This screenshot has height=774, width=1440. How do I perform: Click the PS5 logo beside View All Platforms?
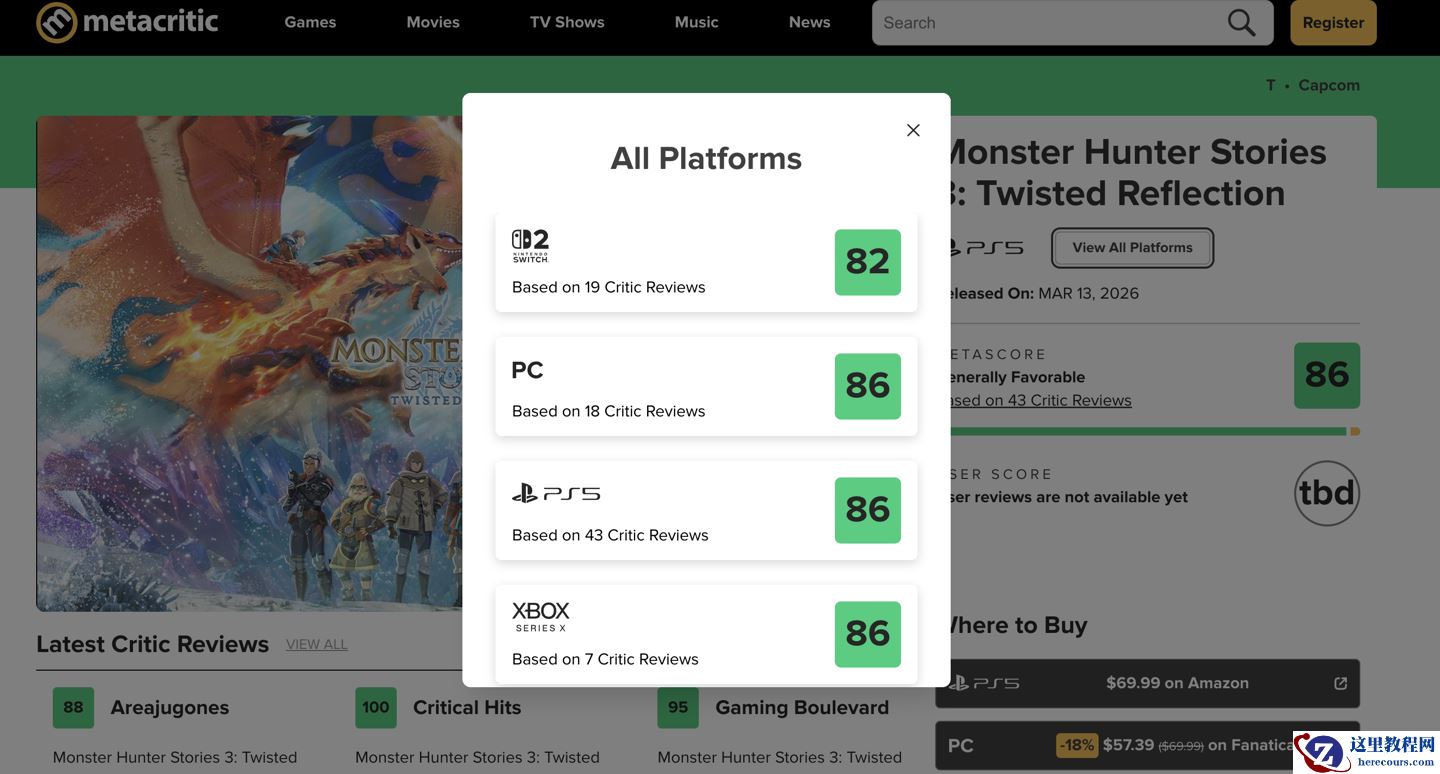(986, 248)
